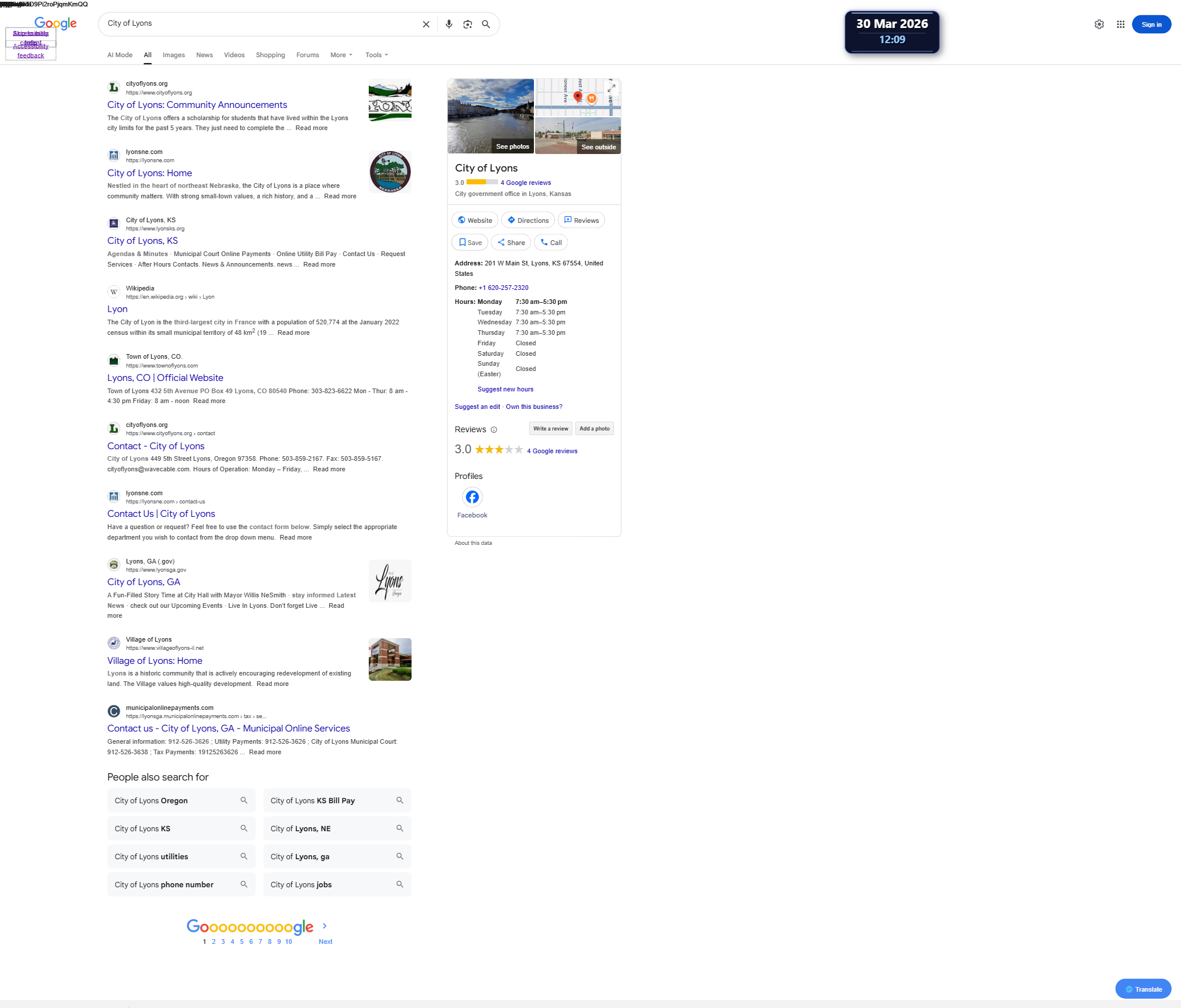
Task: Click the voice search microphone icon
Action: (x=449, y=24)
